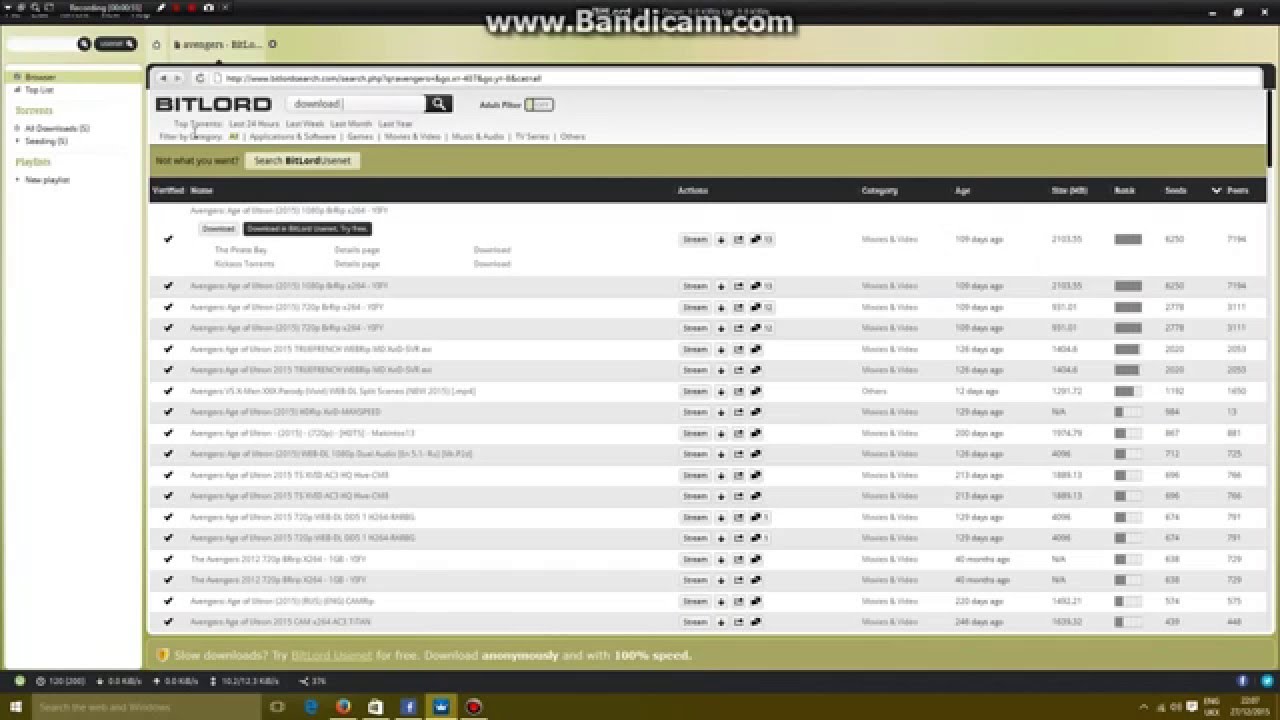
Task: Launch Microsoft Edge from the taskbar
Action: (311, 707)
